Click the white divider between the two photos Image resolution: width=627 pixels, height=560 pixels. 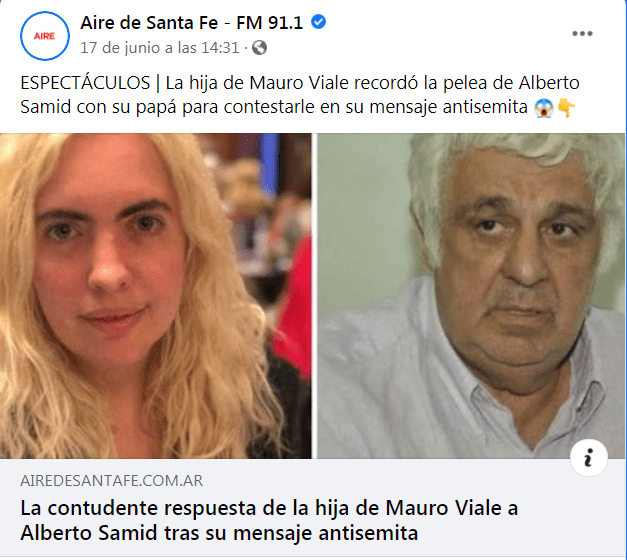click(314, 296)
